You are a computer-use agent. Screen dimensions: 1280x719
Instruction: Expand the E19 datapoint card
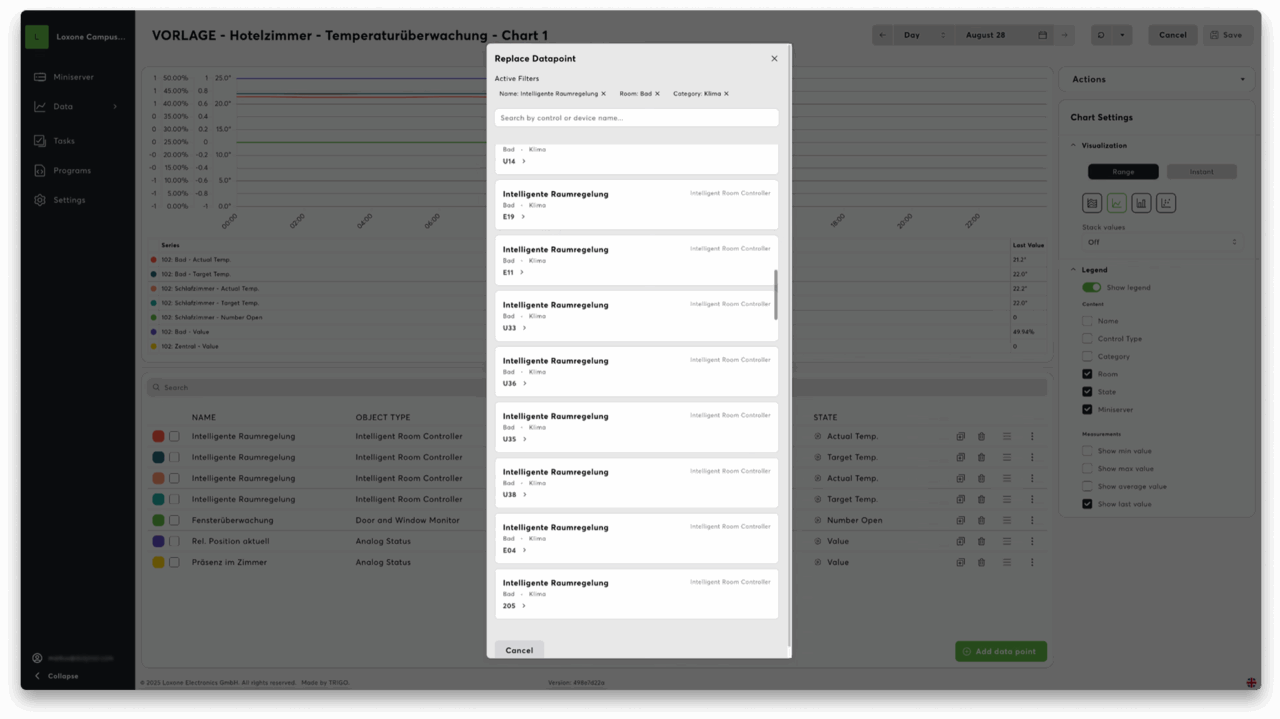click(x=636, y=205)
